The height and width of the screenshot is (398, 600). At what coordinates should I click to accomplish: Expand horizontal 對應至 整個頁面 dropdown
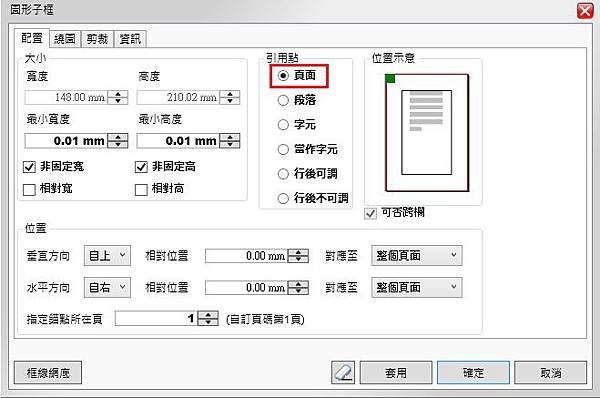coord(417,287)
